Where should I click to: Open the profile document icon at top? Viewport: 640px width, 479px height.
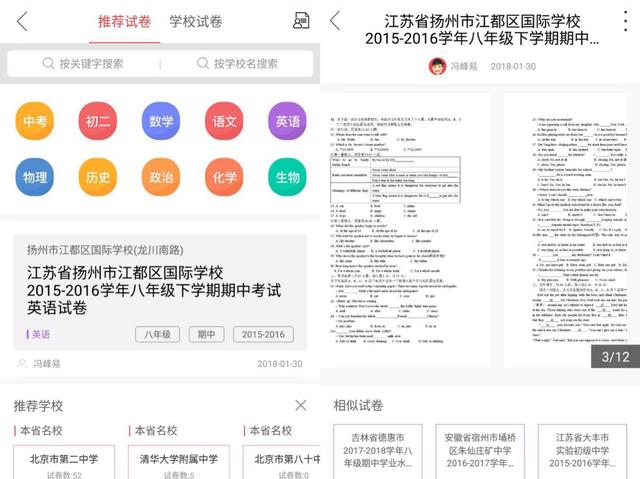(x=301, y=20)
